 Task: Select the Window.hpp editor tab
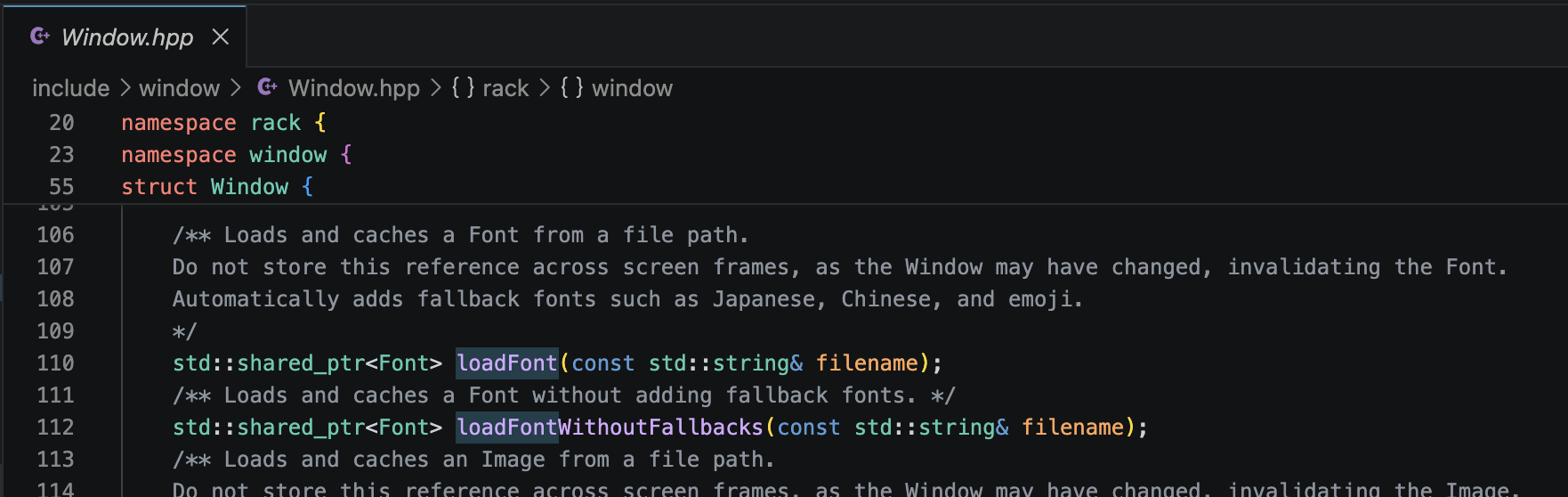(x=125, y=37)
